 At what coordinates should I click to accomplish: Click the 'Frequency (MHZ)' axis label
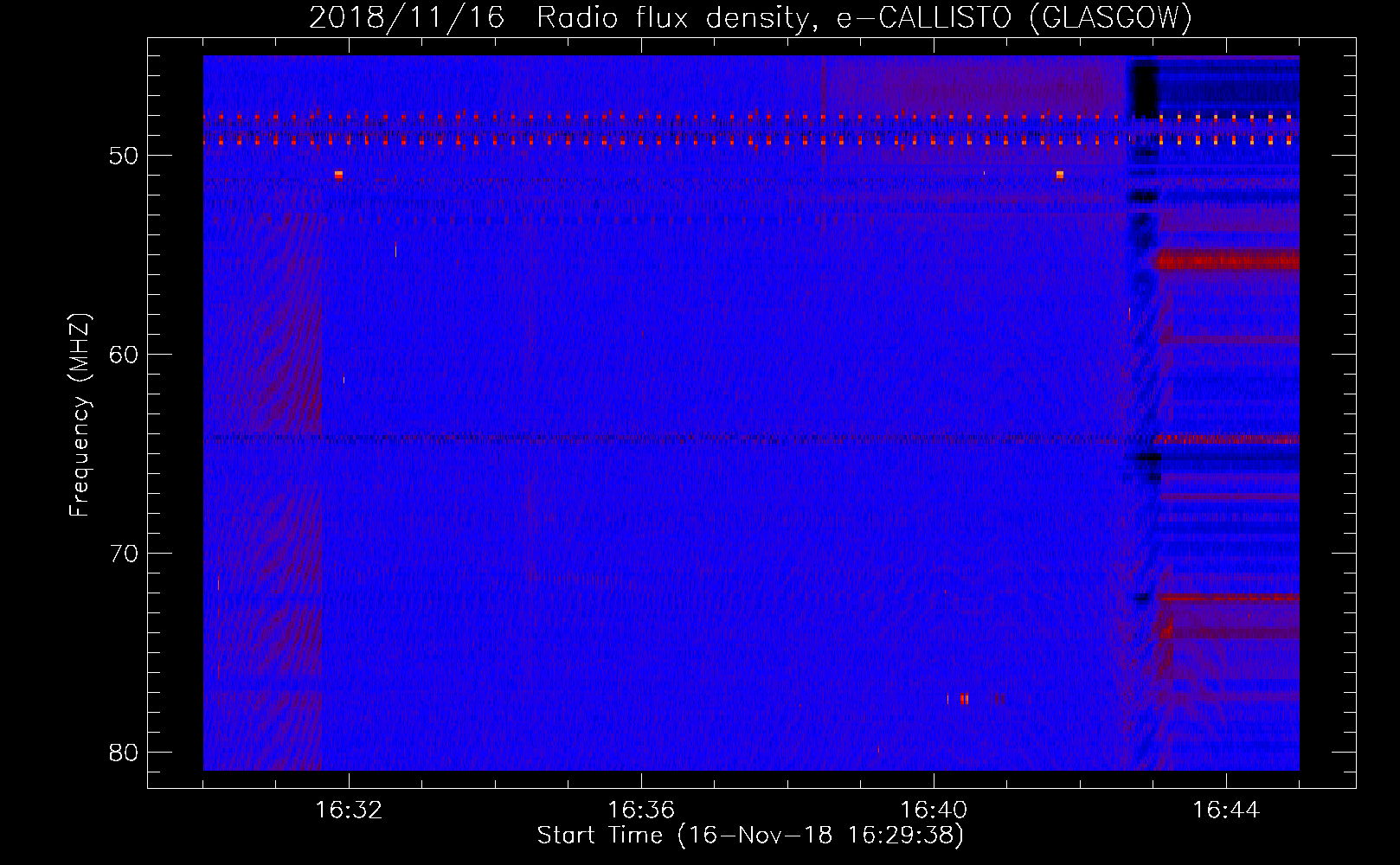(x=80, y=415)
